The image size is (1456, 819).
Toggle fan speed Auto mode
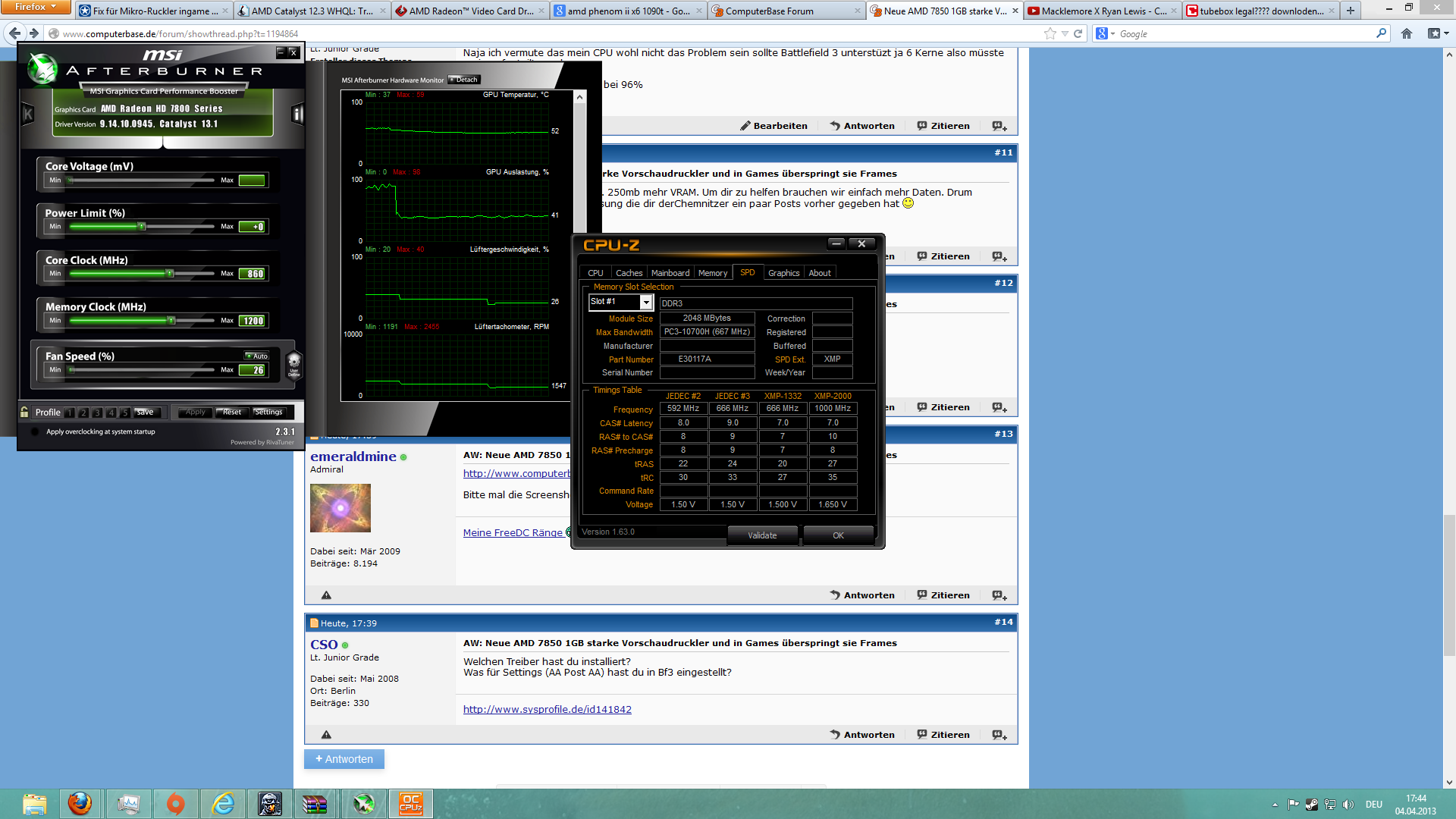point(257,356)
